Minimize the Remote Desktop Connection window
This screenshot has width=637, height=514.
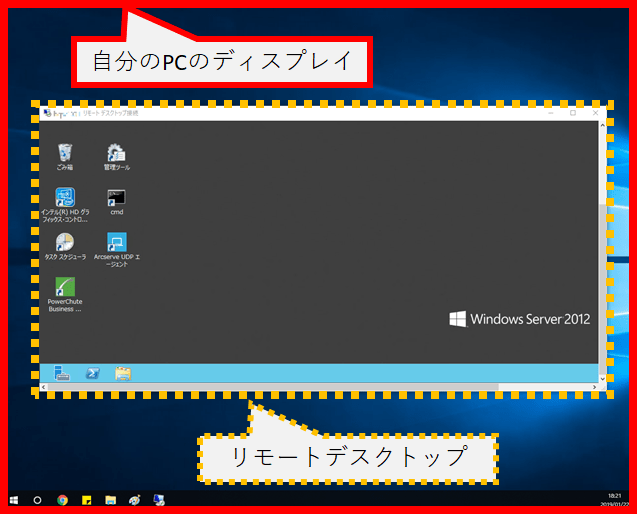point(551,113)
